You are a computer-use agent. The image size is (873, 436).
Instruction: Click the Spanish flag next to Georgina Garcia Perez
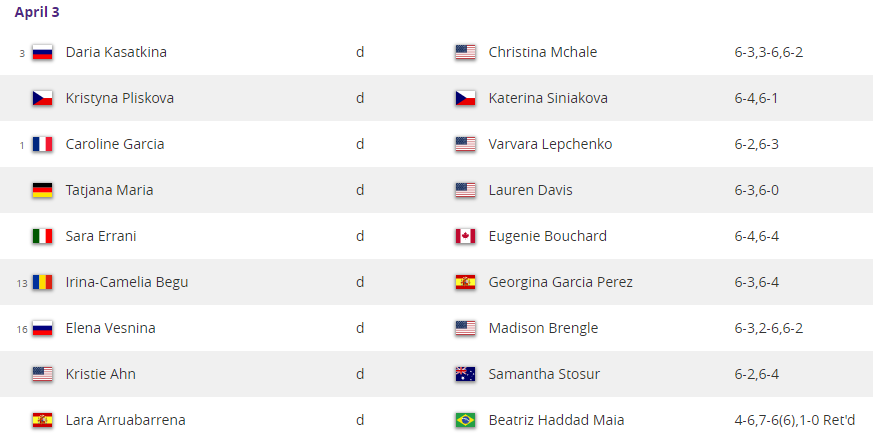[465, 282]
